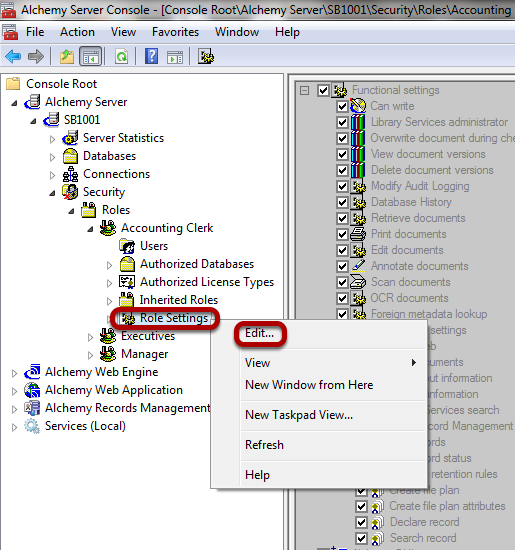The image size is (515, 550).
Task: Open the File menu
Action: 35,32
